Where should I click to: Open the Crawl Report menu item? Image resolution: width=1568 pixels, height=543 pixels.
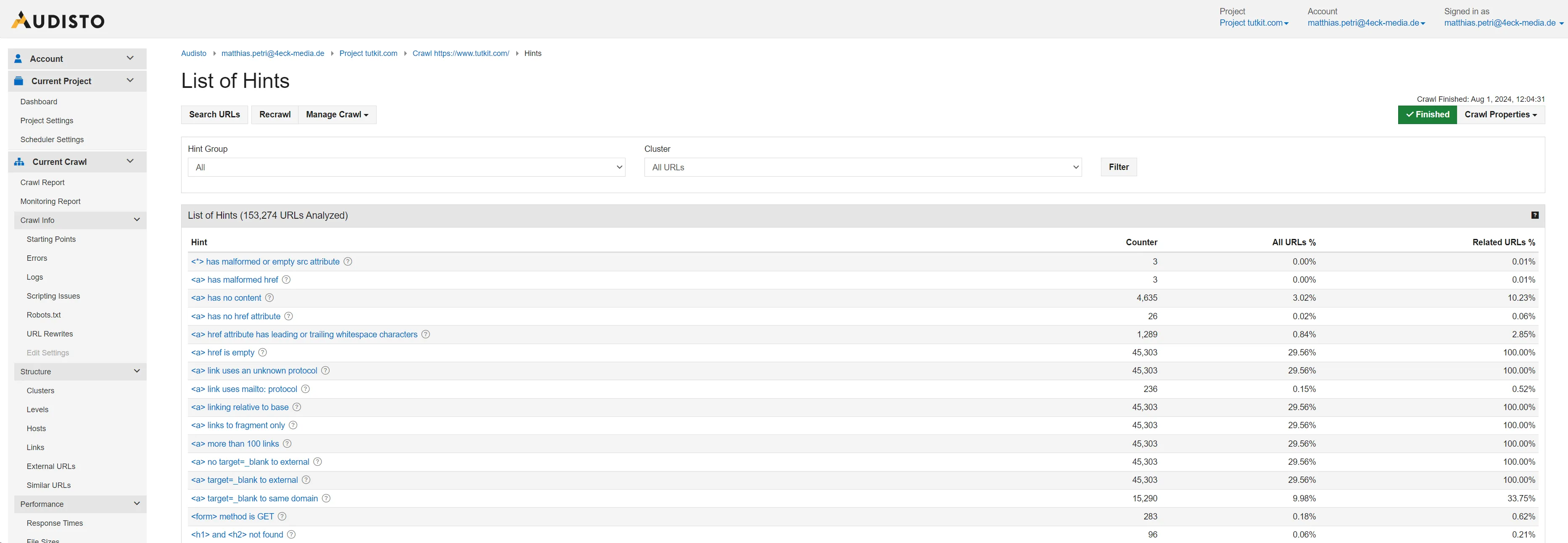pos(42,183)
